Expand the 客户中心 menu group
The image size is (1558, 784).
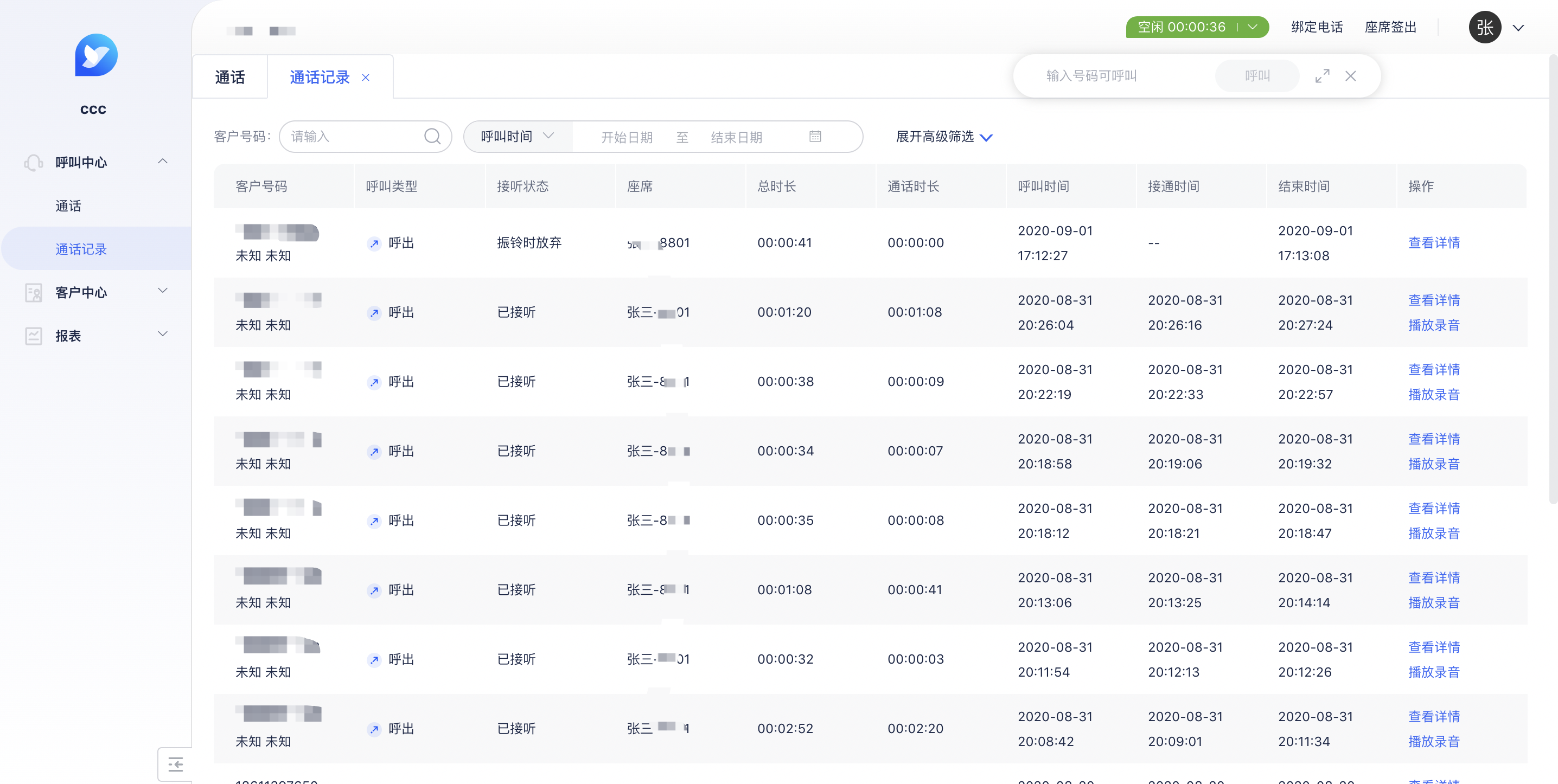click(163, 291)
